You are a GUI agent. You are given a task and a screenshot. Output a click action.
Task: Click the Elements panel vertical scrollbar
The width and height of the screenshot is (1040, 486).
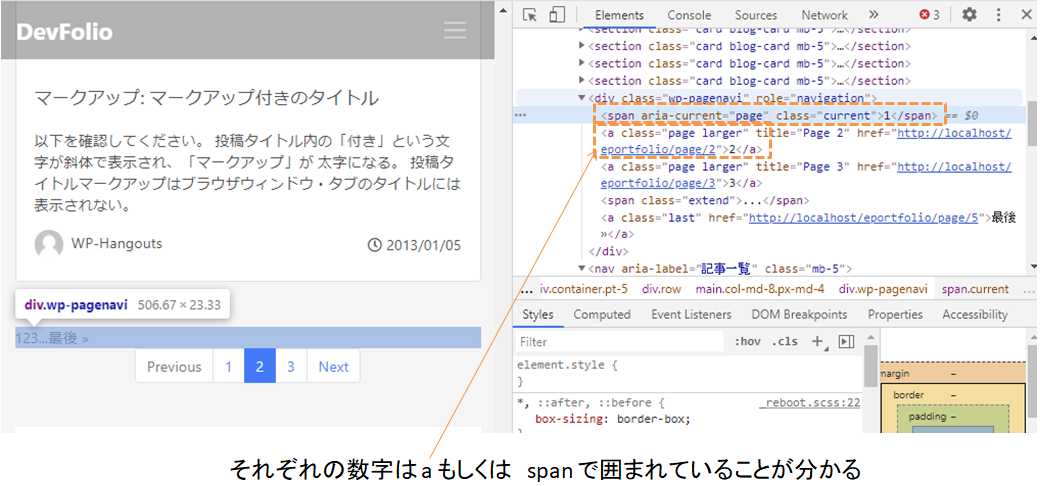tap(1032, 123)
